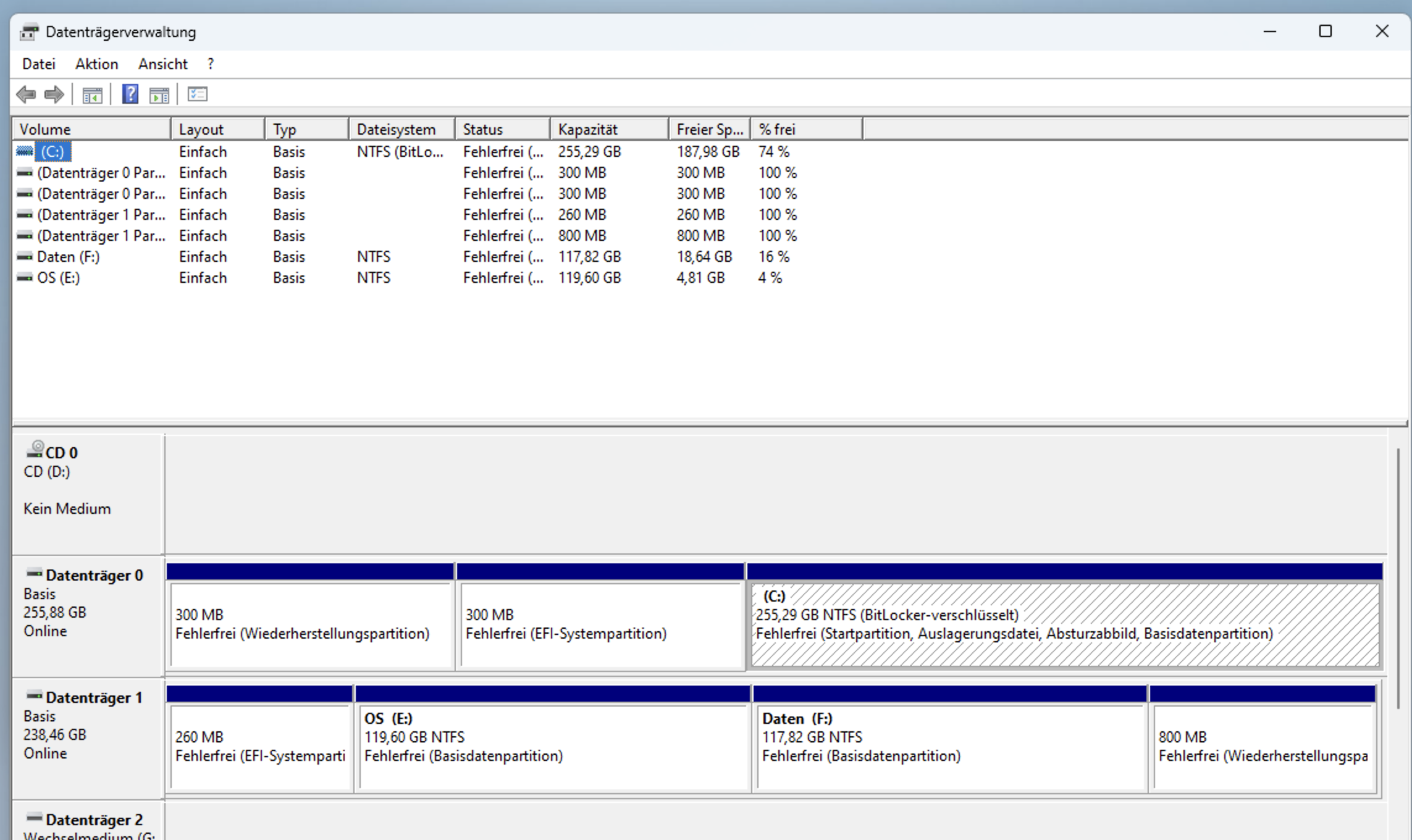
Task: Select the BitLocker-encrypted (C:) partition block
Action: tap(1064, 624)
